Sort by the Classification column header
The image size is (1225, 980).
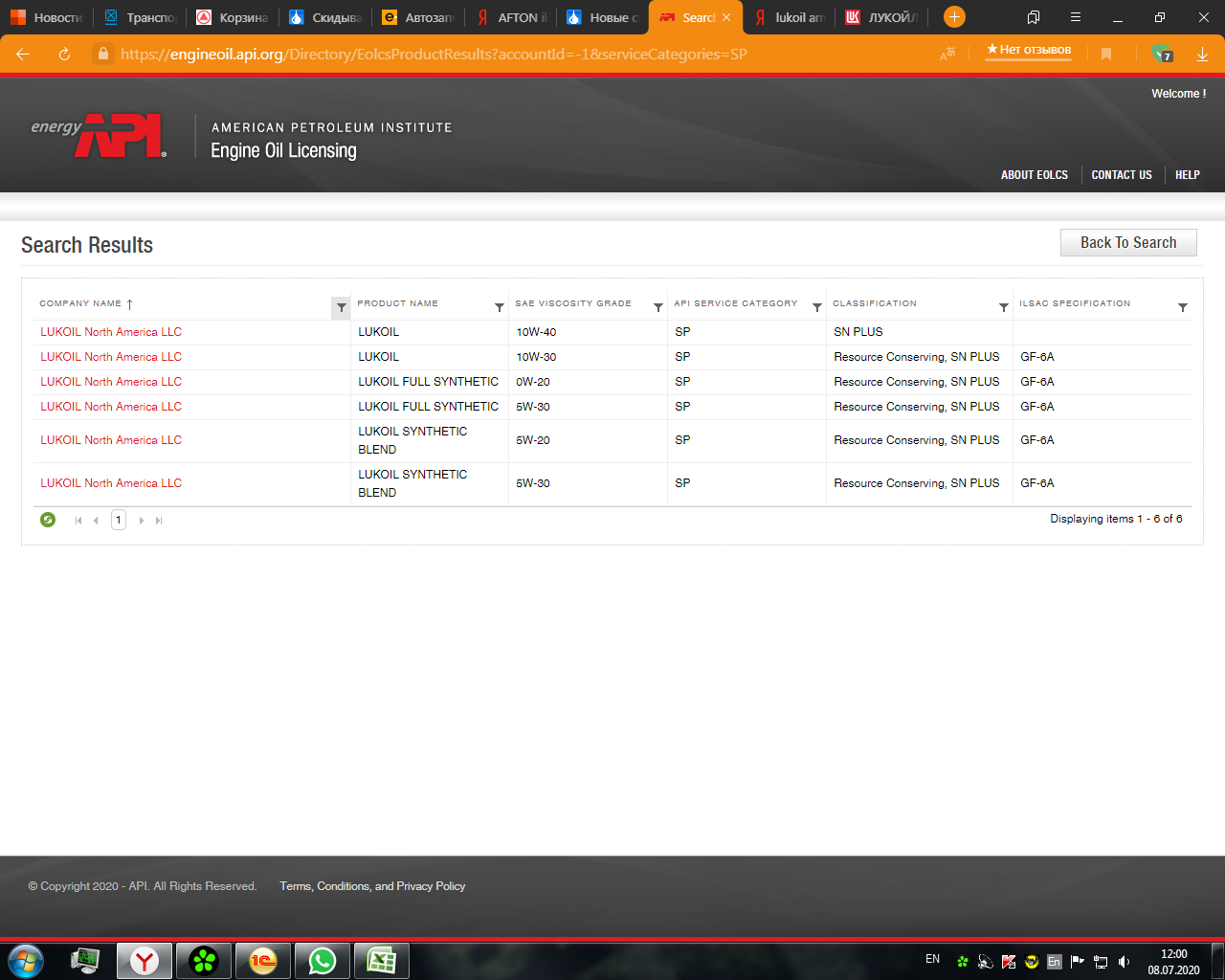click(x=875, y=303)
